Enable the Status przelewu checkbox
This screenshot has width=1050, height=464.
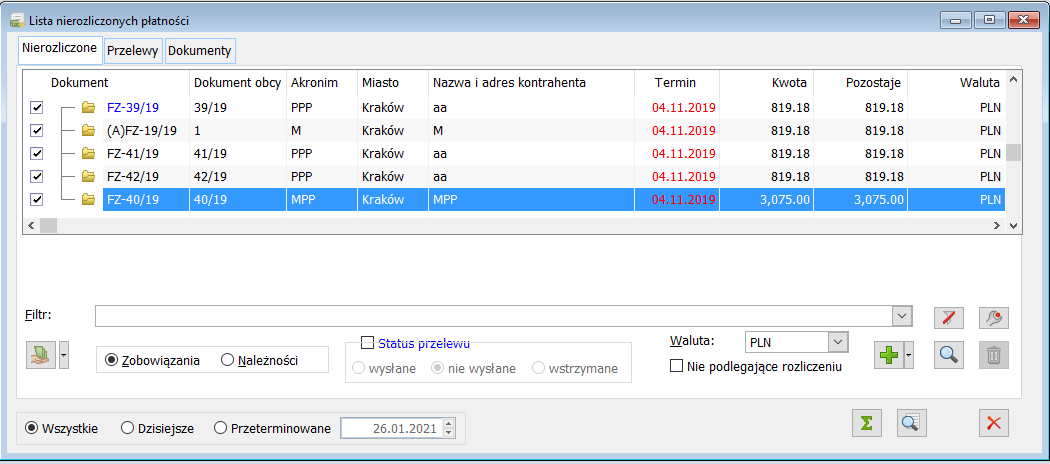coord(367,343)
